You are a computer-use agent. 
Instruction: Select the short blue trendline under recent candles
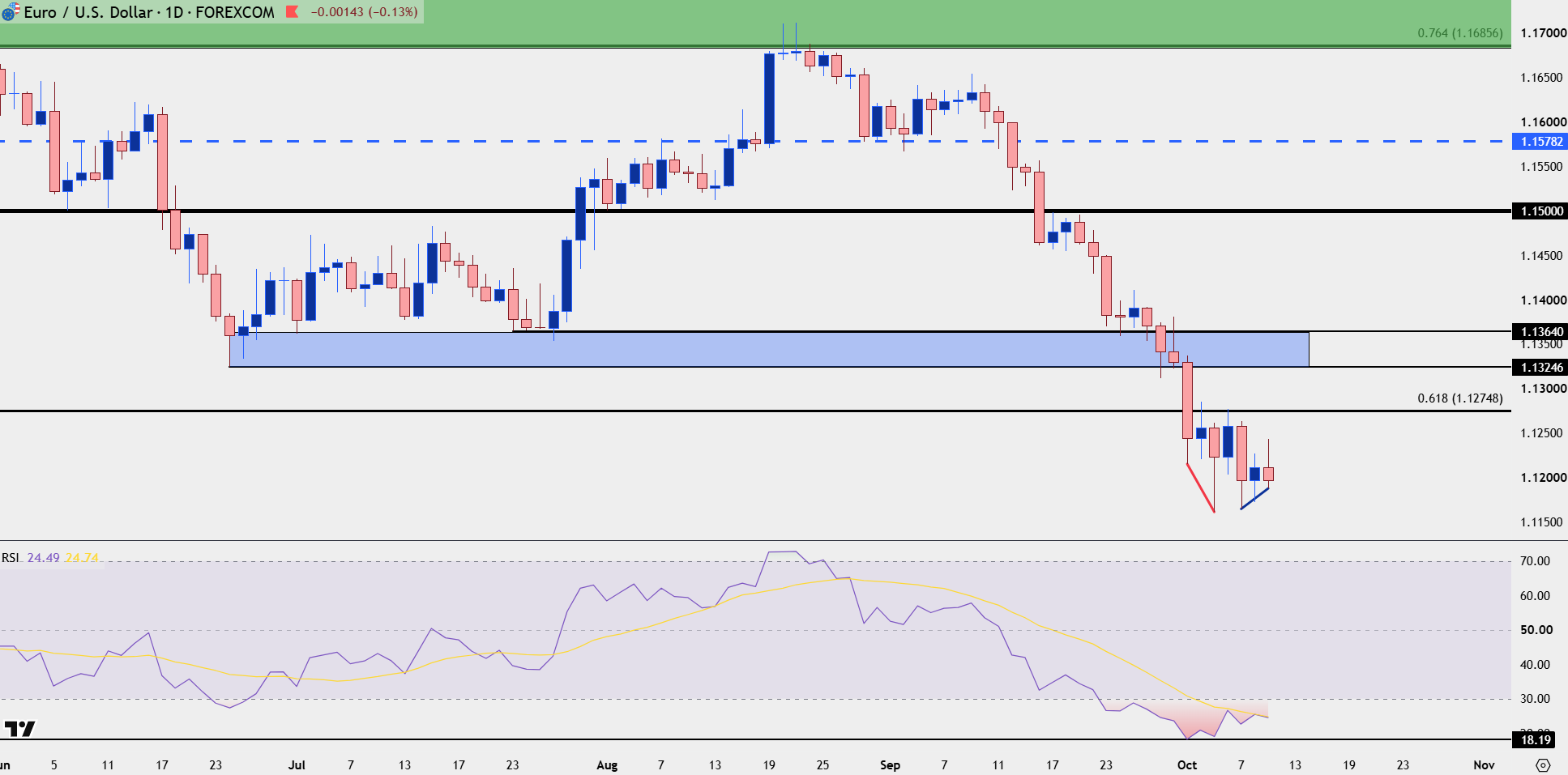pos(1254,498)
